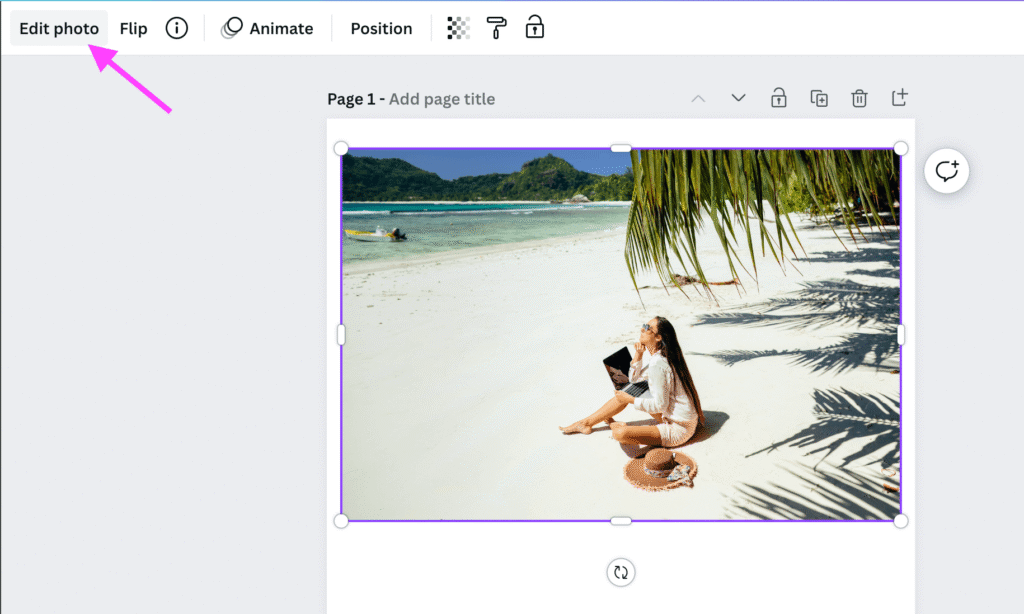Duplicate the page
Viewport: 1024px width, 614px height.
[x=819, y=98]
